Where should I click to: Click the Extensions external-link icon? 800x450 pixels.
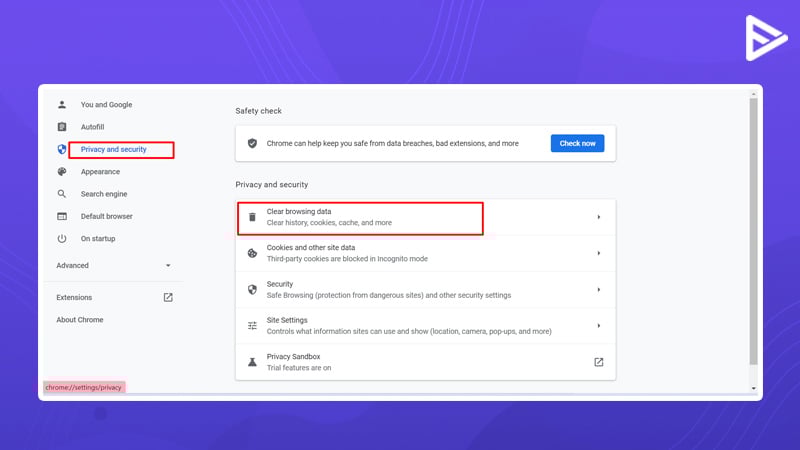coord(168,297)
